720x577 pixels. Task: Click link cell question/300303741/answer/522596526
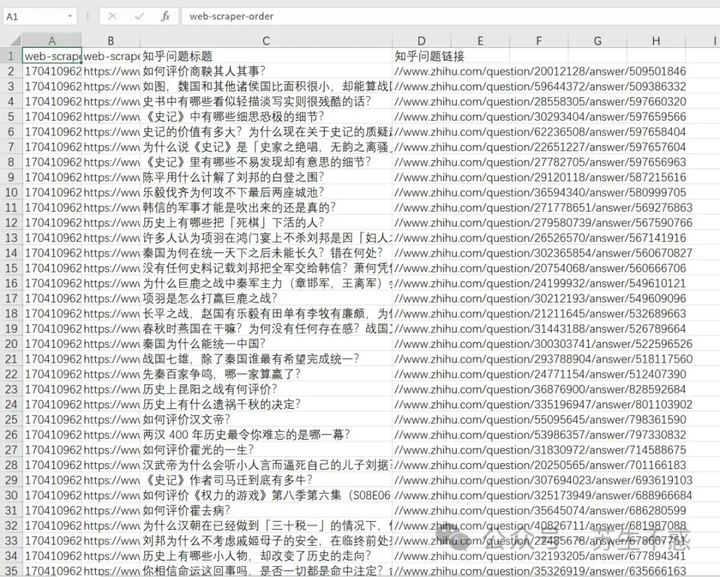pos(543,344)
